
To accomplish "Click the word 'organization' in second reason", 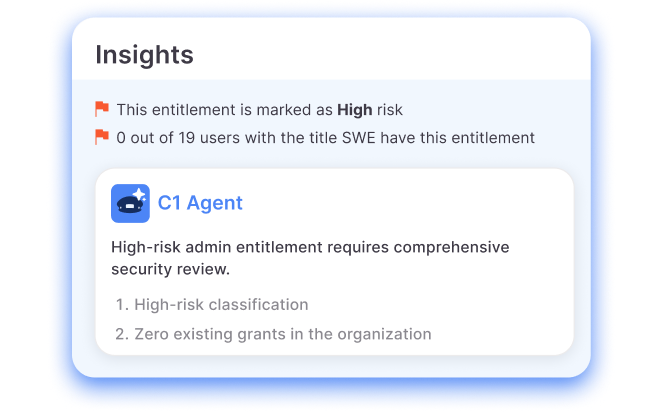I will pos(385,334).
